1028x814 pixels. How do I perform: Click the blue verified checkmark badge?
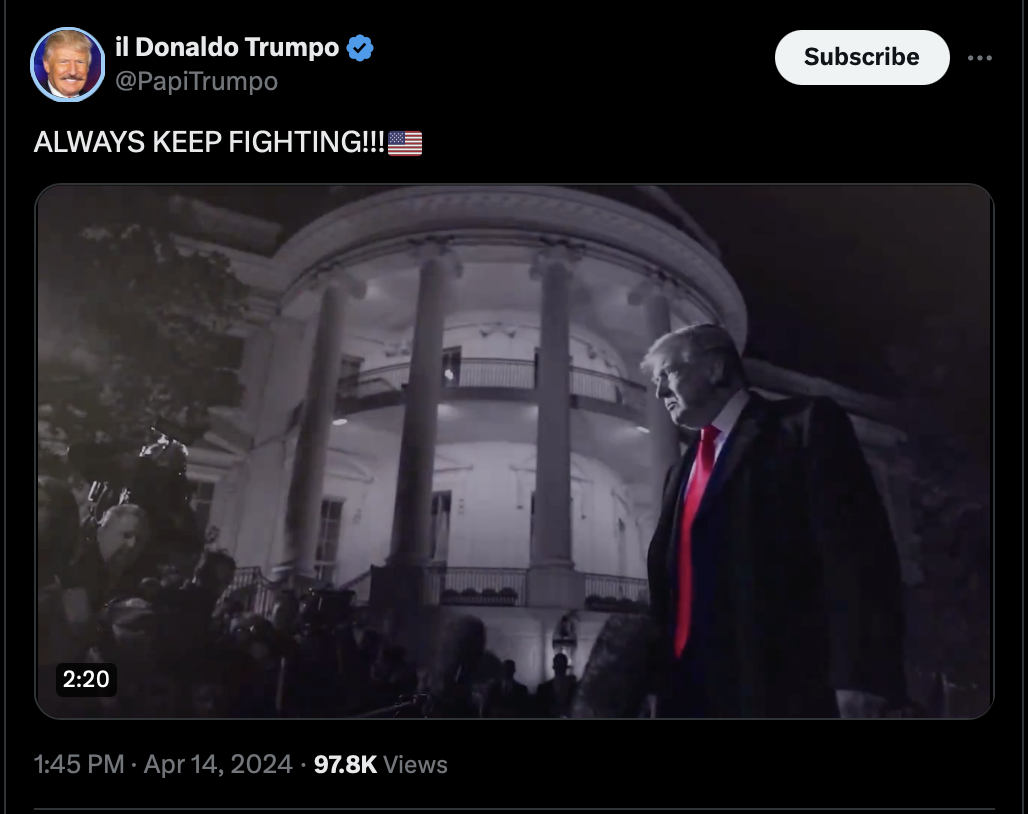(360, 48)
